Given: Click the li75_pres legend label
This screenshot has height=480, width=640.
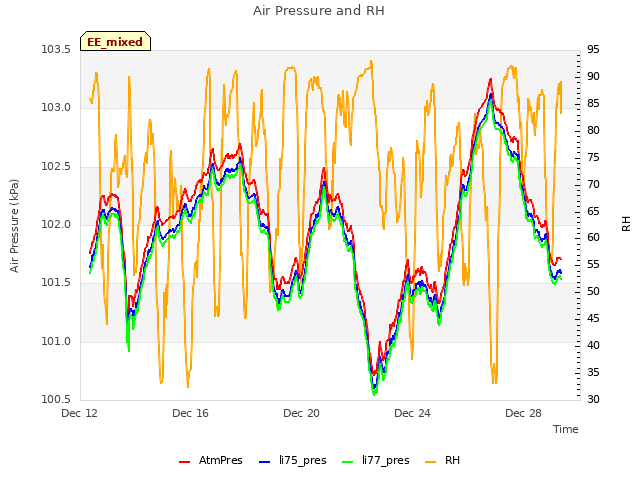Looking at the screenshot, I should point(302,460).
